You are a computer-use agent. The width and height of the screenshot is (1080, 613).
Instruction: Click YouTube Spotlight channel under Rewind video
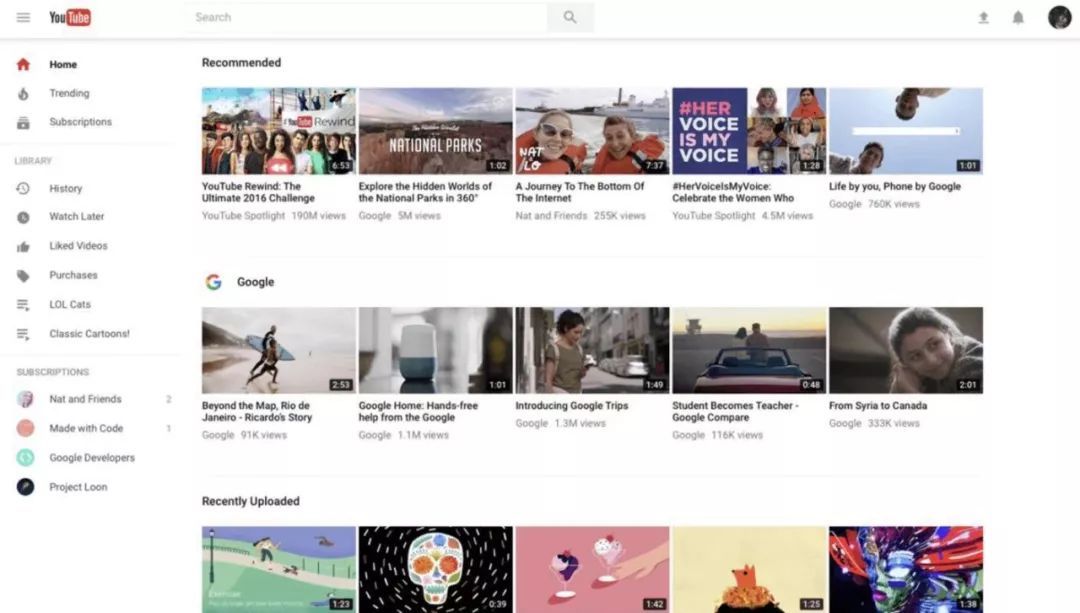point(243,216)
